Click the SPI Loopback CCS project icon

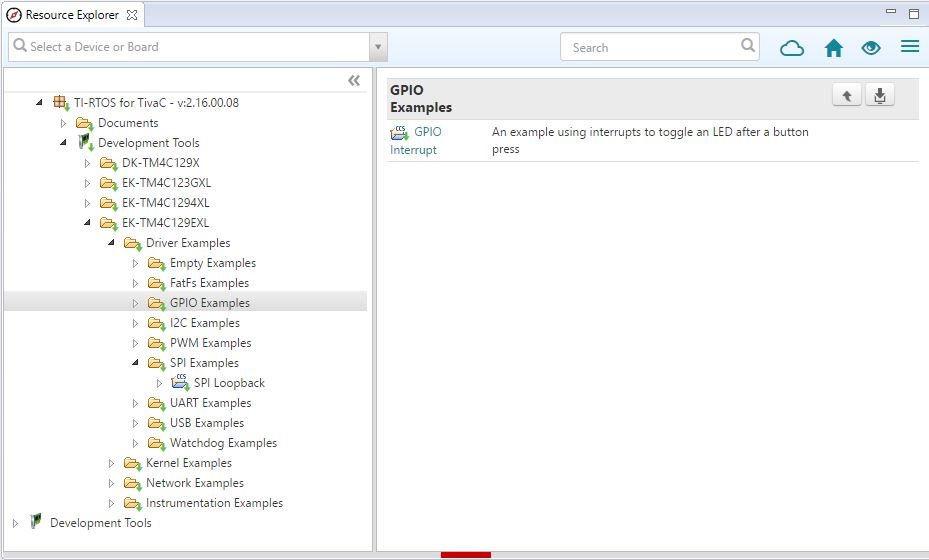tap(180, 383)
